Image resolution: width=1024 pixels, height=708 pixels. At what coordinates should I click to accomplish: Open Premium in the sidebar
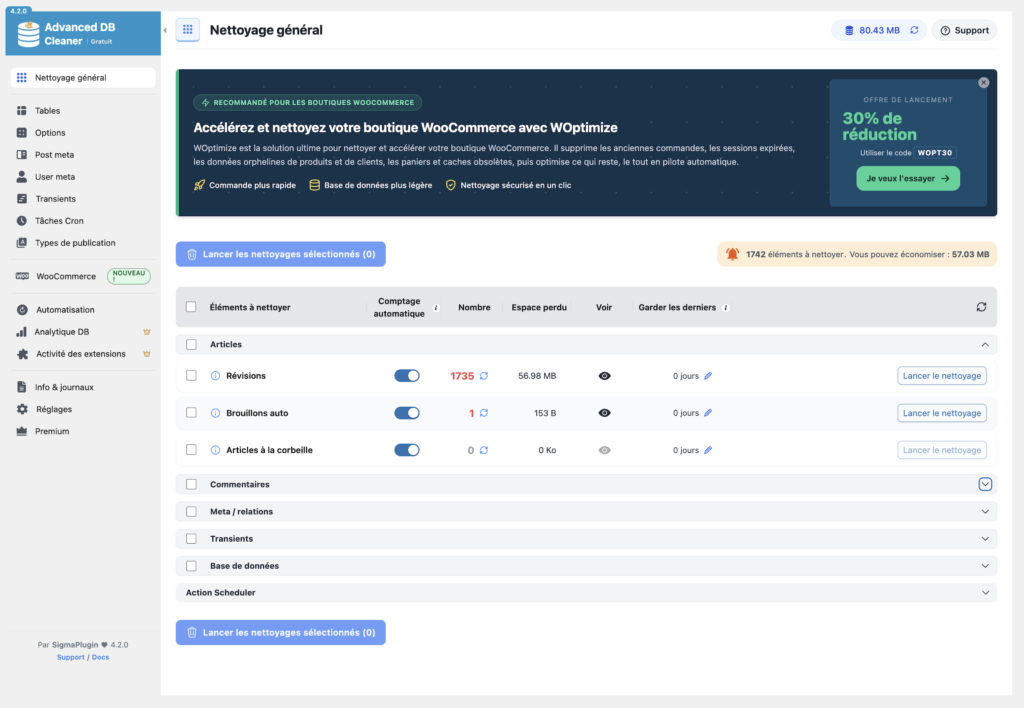pyautogui.click(x=83, y=431)
